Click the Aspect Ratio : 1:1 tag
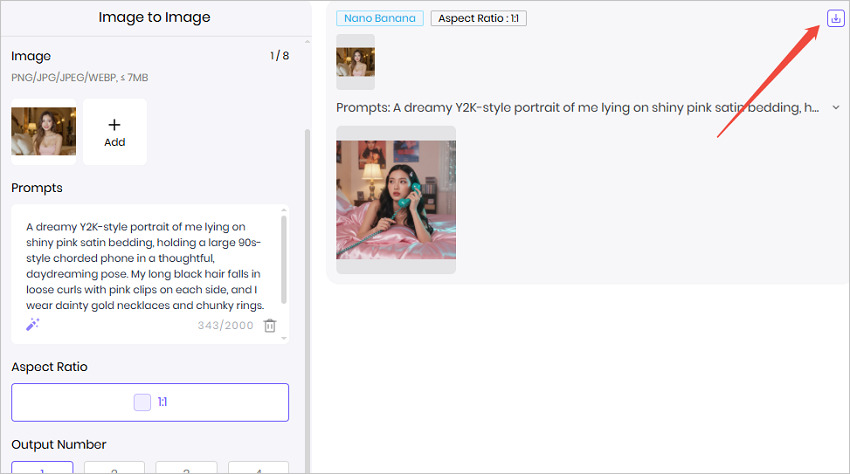The image size is (850, 474). [479, 18]
